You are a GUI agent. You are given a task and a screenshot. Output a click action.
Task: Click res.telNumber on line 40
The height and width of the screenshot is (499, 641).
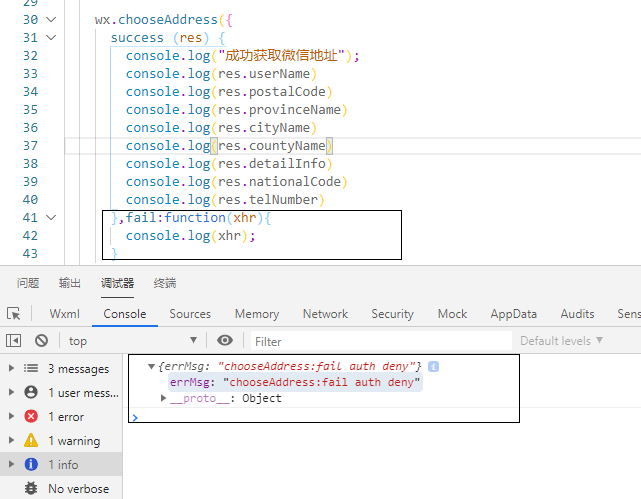click(268, 200)
